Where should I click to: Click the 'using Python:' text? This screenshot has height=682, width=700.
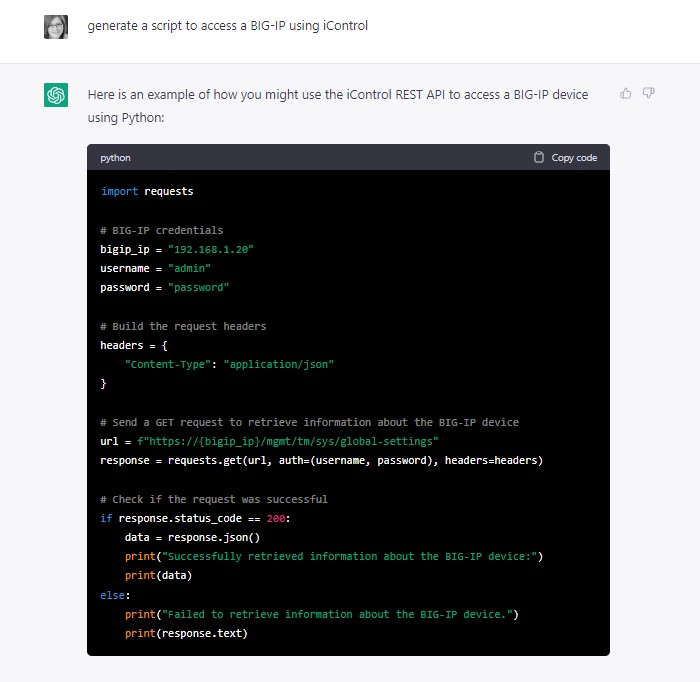coord(126,118)
